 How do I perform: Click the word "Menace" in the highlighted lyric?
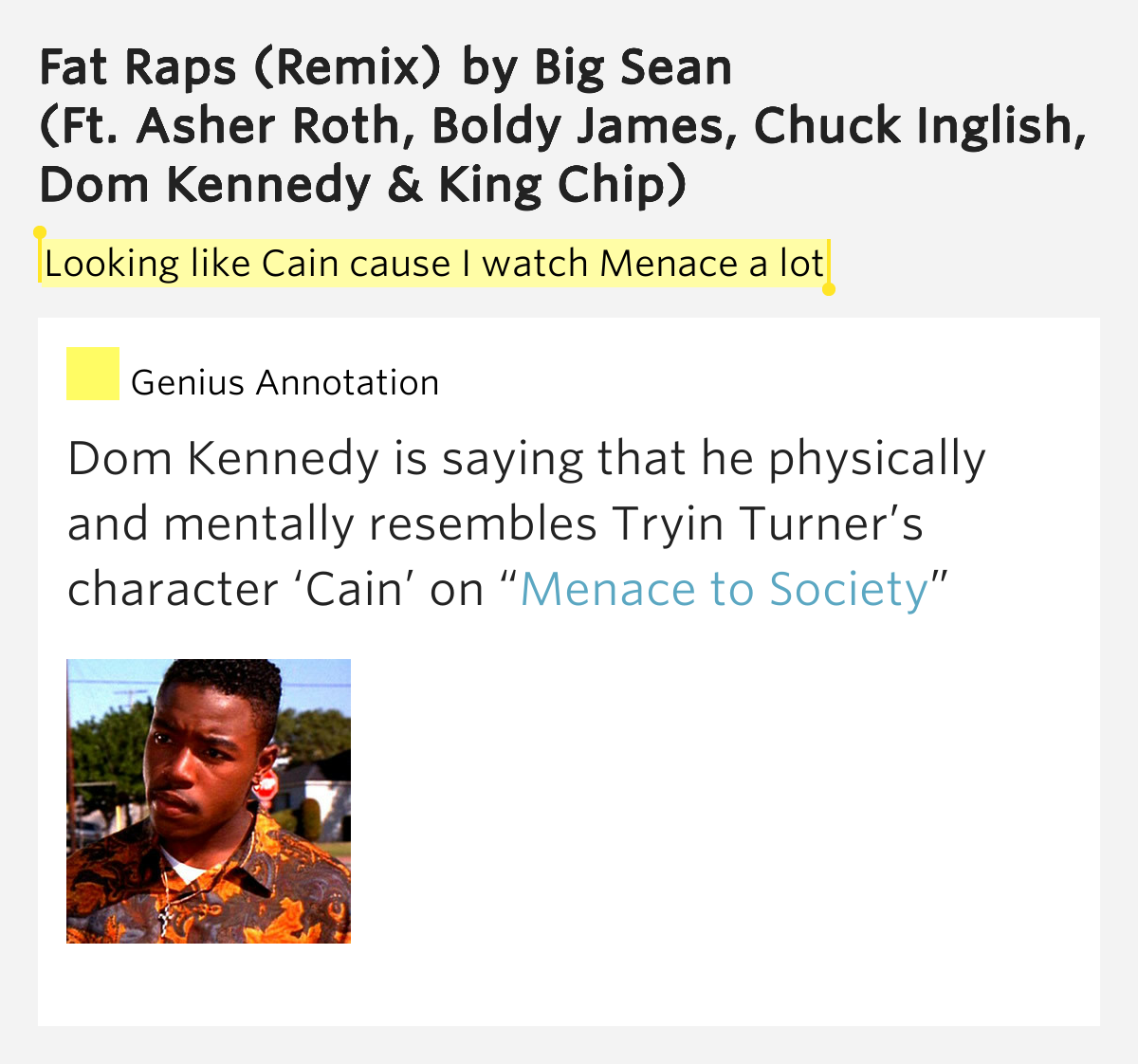(670, 264)
